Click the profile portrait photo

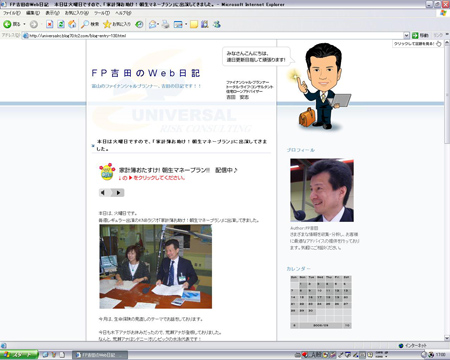point(322,190)
